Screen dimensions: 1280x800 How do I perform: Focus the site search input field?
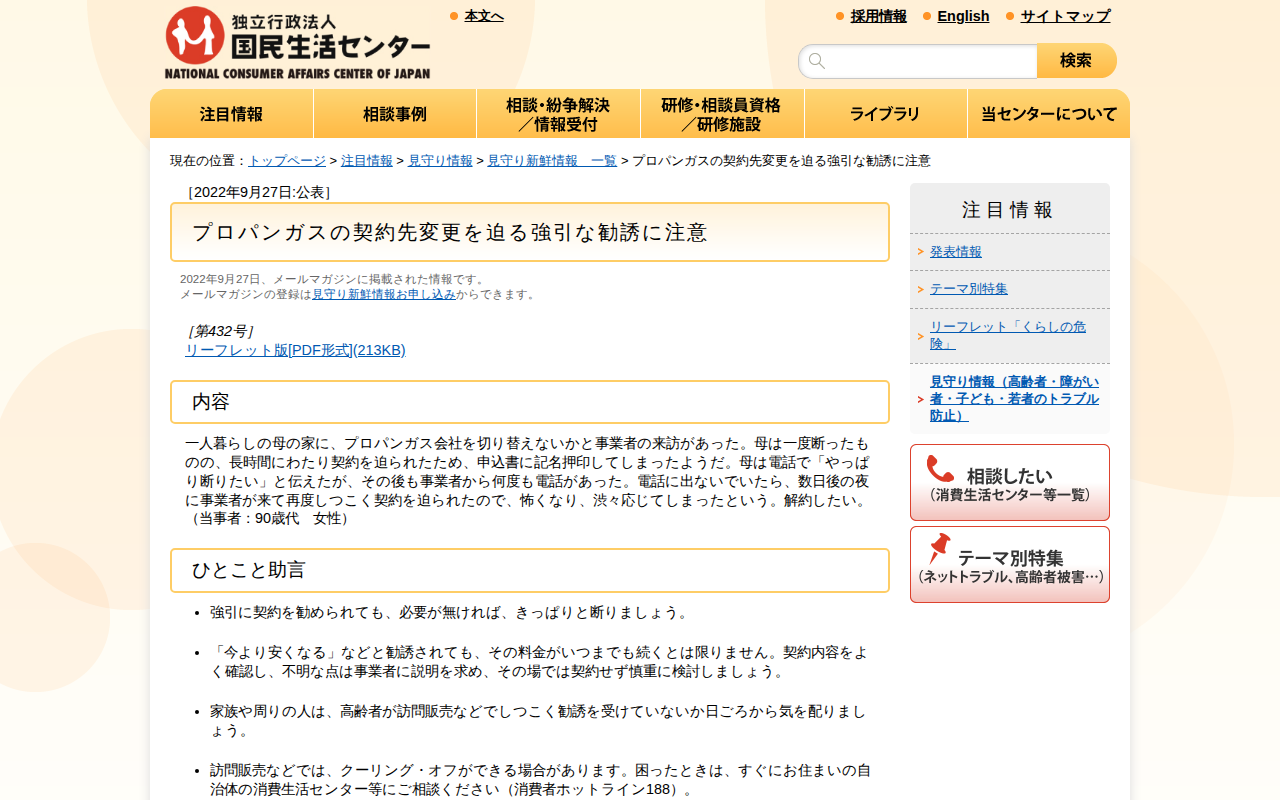tap(918, 61)
